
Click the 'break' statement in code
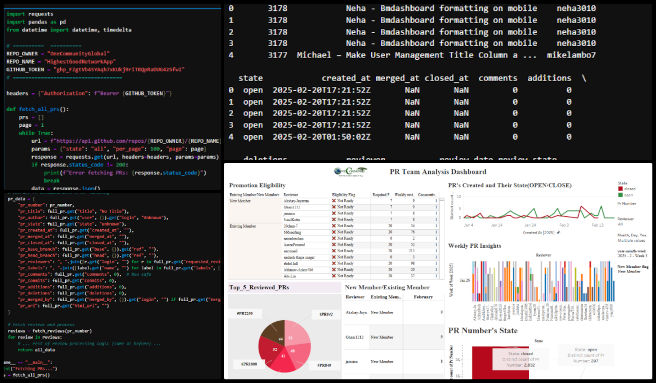click(x=51, y=180)
